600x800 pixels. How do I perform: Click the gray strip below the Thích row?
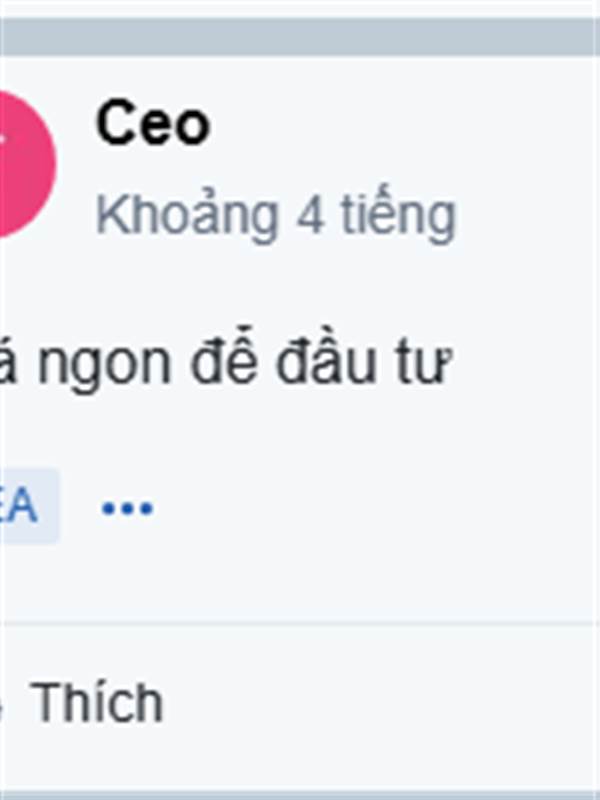click(300, 795)
